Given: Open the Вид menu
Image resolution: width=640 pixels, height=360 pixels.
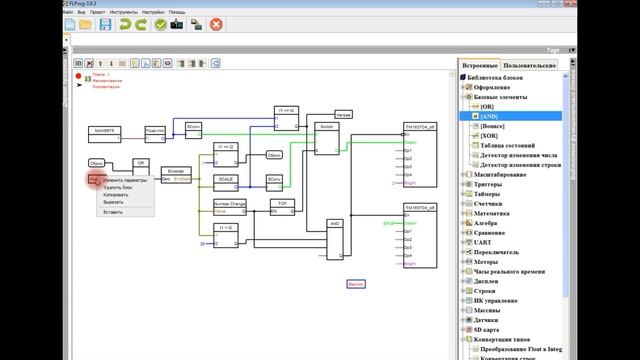Looking at the screenshot, I should pyautogui.click(x=81, y=12).
